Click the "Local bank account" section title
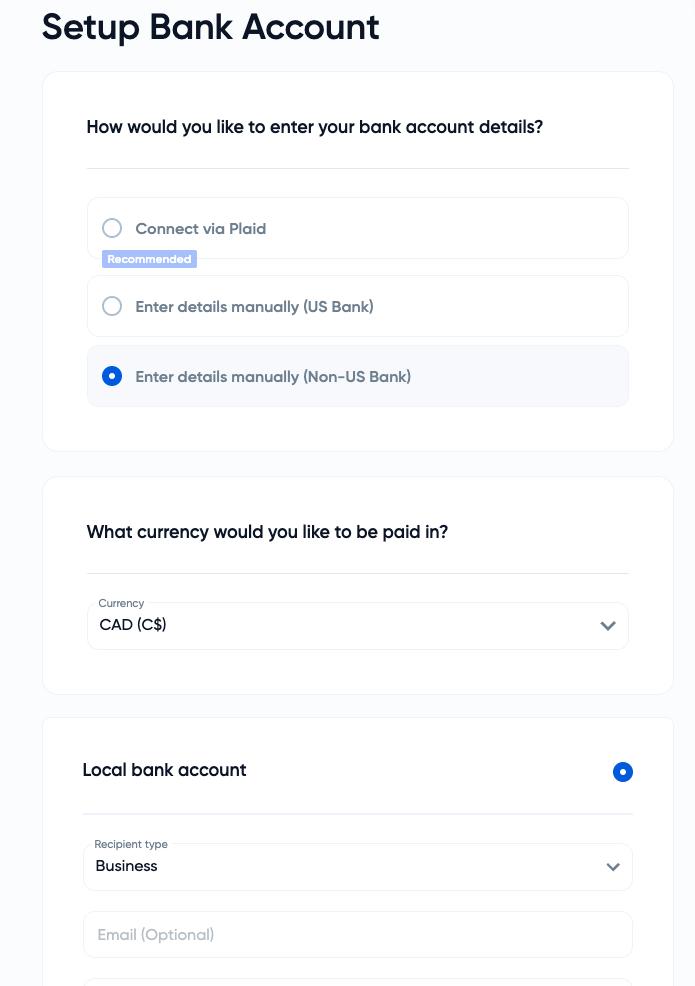 click(x=165, y=770)
